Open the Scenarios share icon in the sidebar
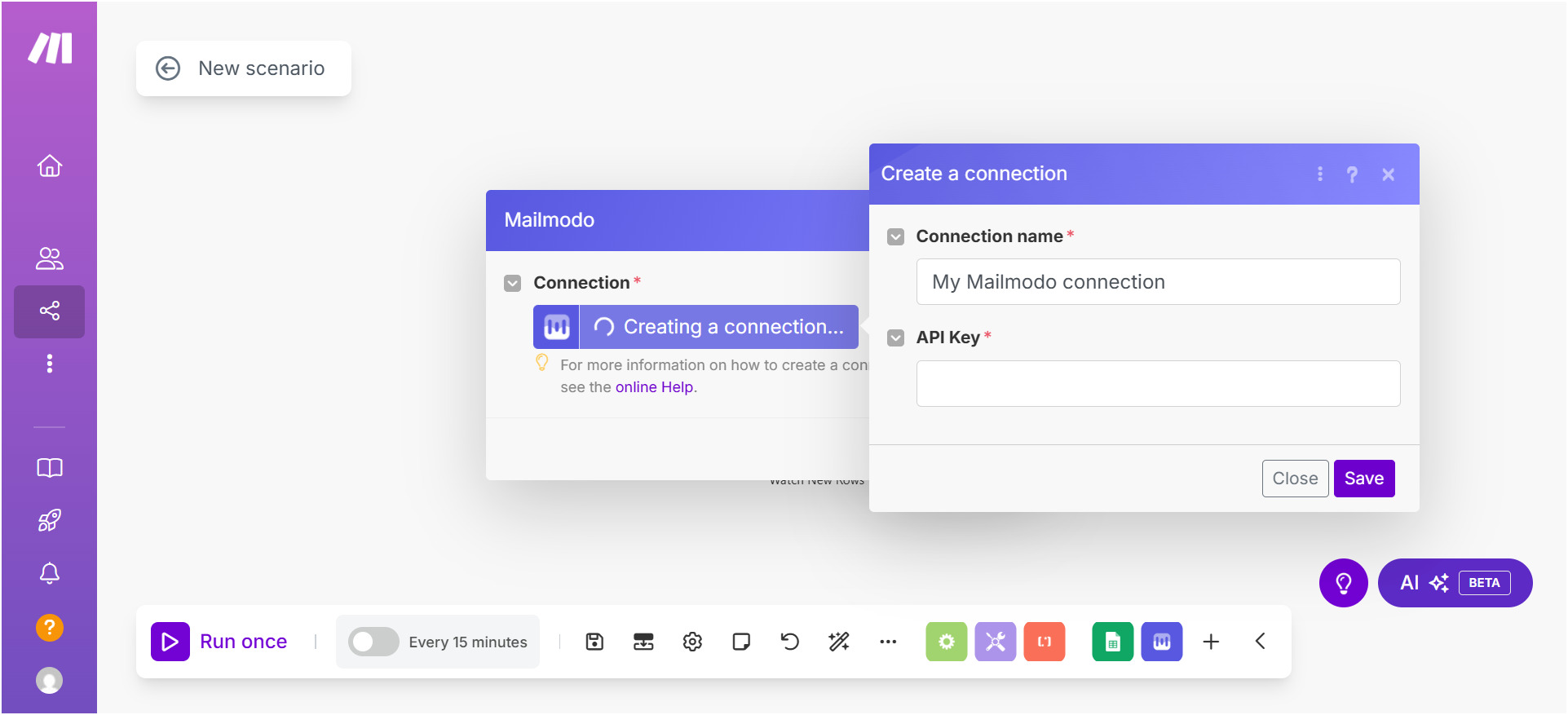The width and height of the screenshot is (1568, 715). coord(50,311)
